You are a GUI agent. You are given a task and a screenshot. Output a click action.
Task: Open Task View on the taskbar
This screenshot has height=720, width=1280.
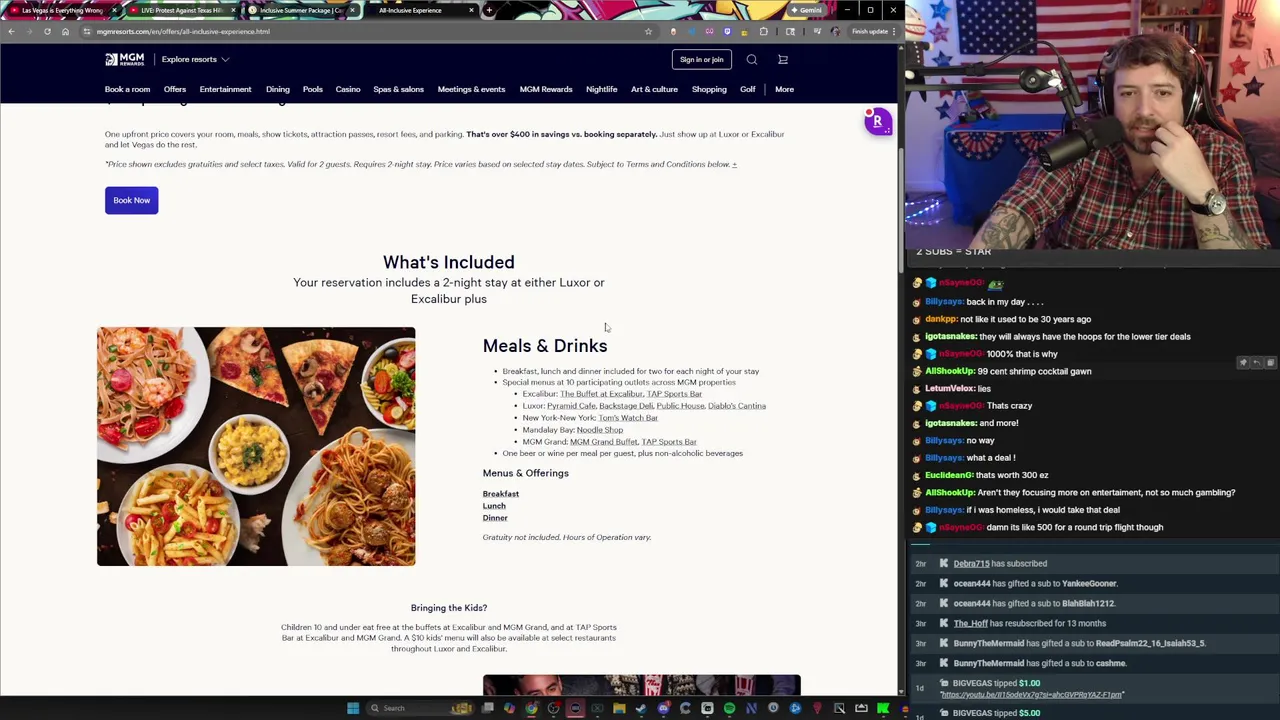487,708
